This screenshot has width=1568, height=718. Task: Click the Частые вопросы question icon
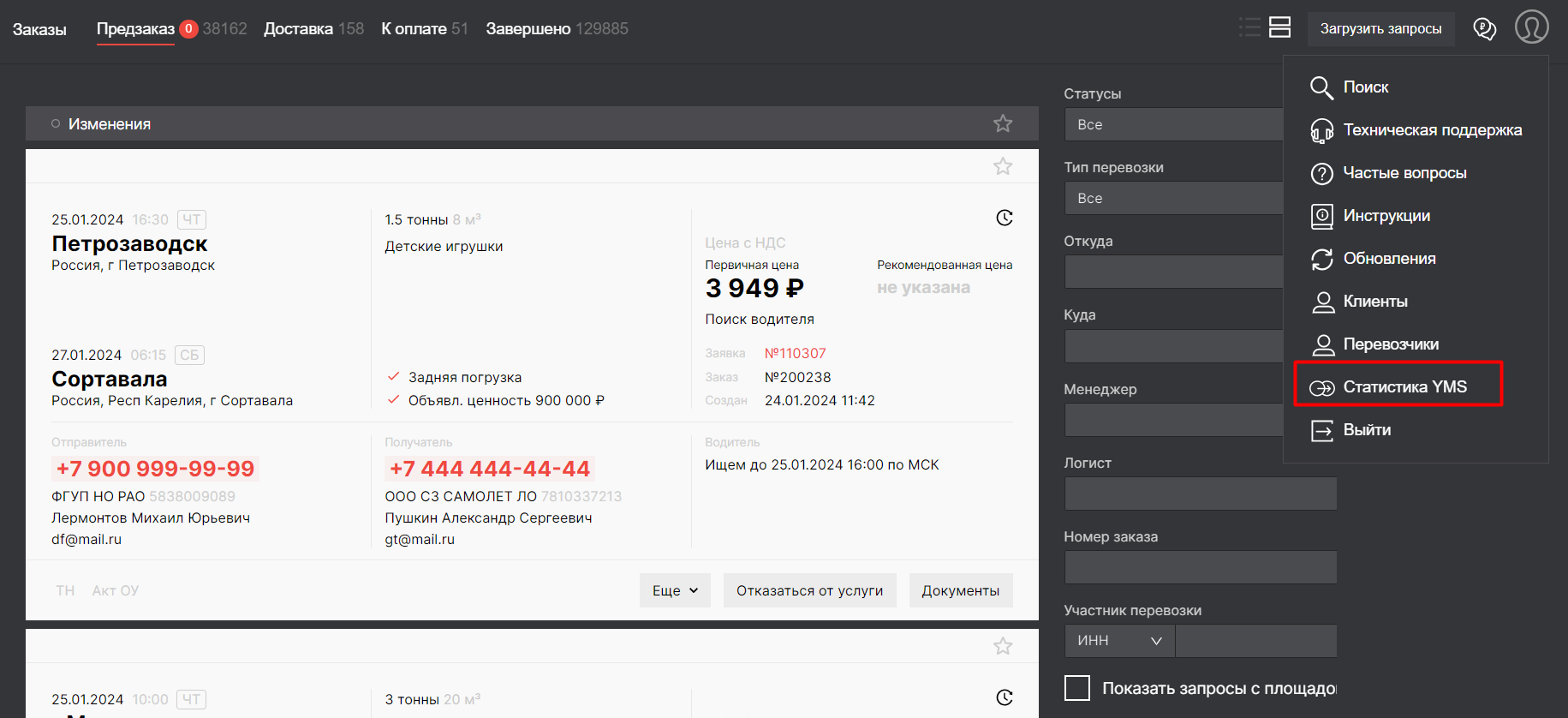[1321, 173]
